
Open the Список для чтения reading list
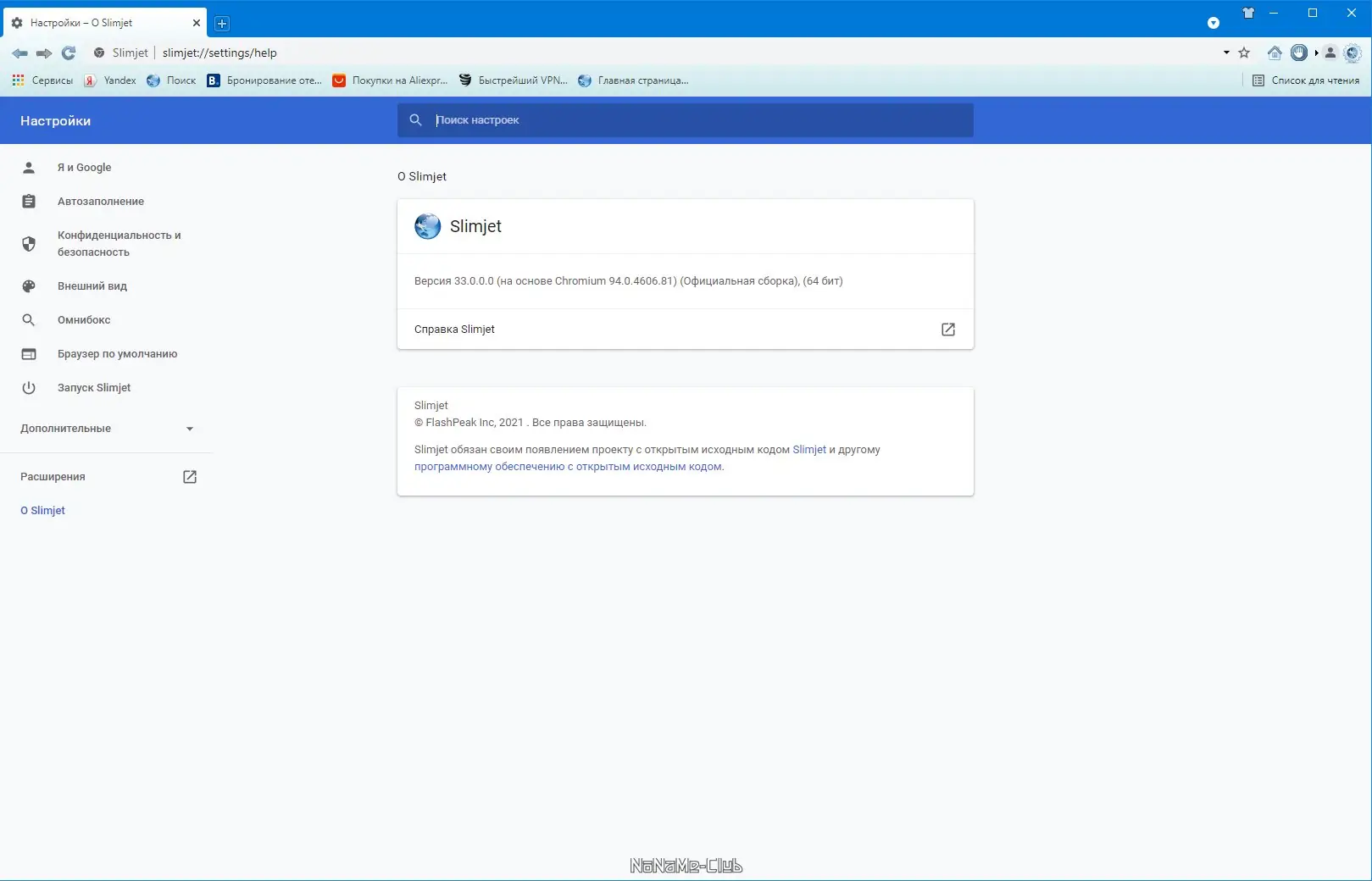click(x=1307, y=80)
